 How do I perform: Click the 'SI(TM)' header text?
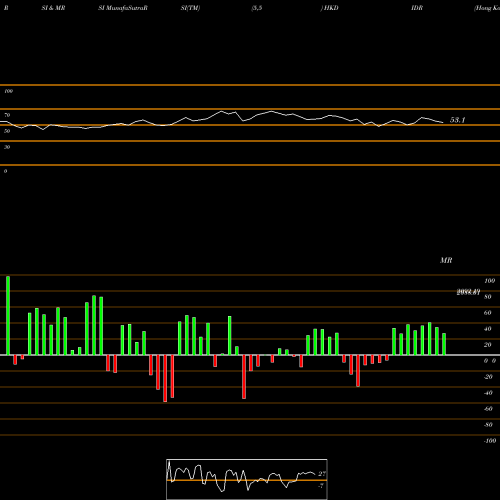[190, 8]
